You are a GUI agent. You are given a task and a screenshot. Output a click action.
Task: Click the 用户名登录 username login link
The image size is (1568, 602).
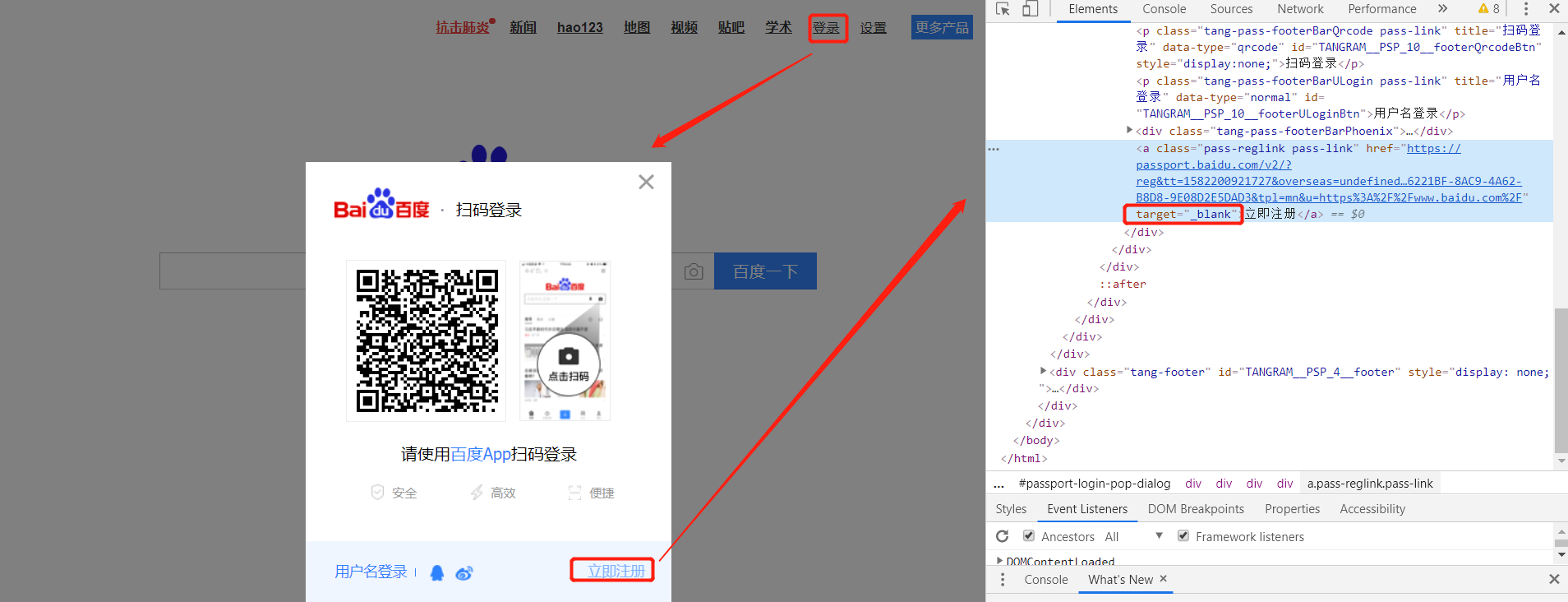pos(371,572)
